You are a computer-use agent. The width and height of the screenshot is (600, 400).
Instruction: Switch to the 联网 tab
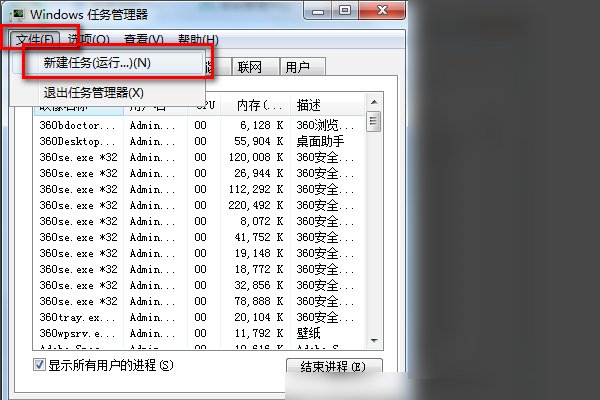pyautogui.click(x=255, y=67)
